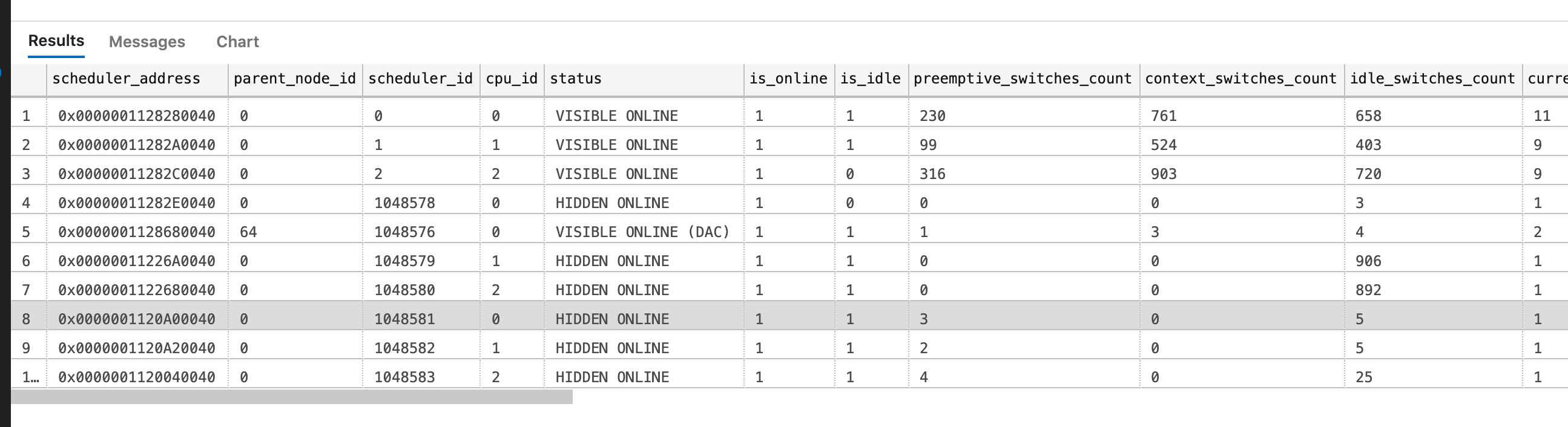Switch to the Messages tab
Image resolution: width=1568 pixels, height=427 pixels.
(147, 41)
